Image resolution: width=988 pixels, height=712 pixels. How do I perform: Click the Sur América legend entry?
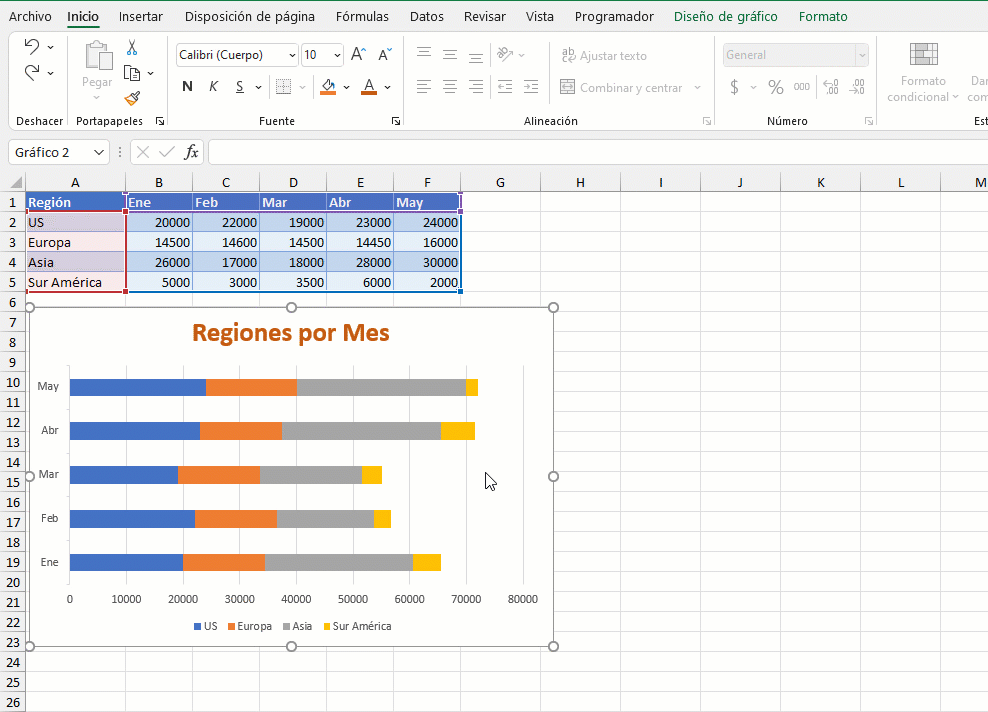pyautogui.click(x=357, y=626)
